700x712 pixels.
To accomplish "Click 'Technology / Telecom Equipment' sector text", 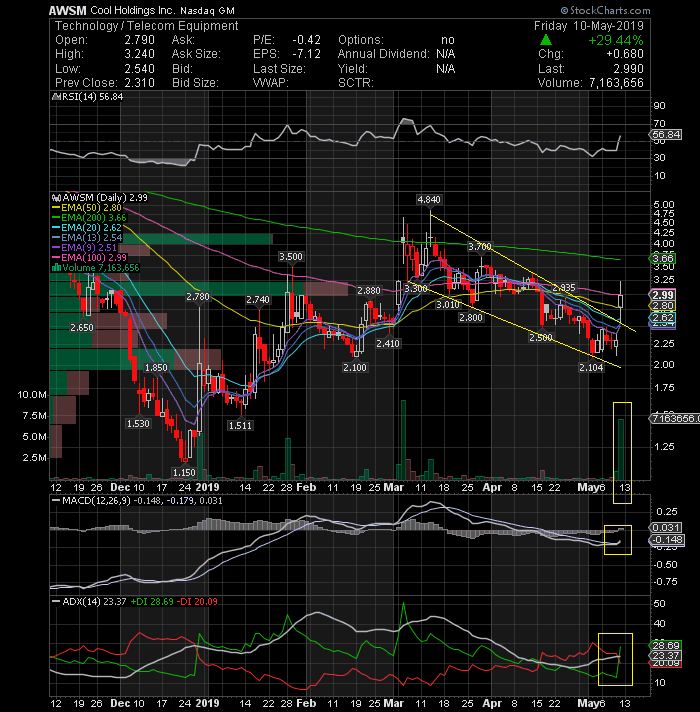I will coord(147,25).
